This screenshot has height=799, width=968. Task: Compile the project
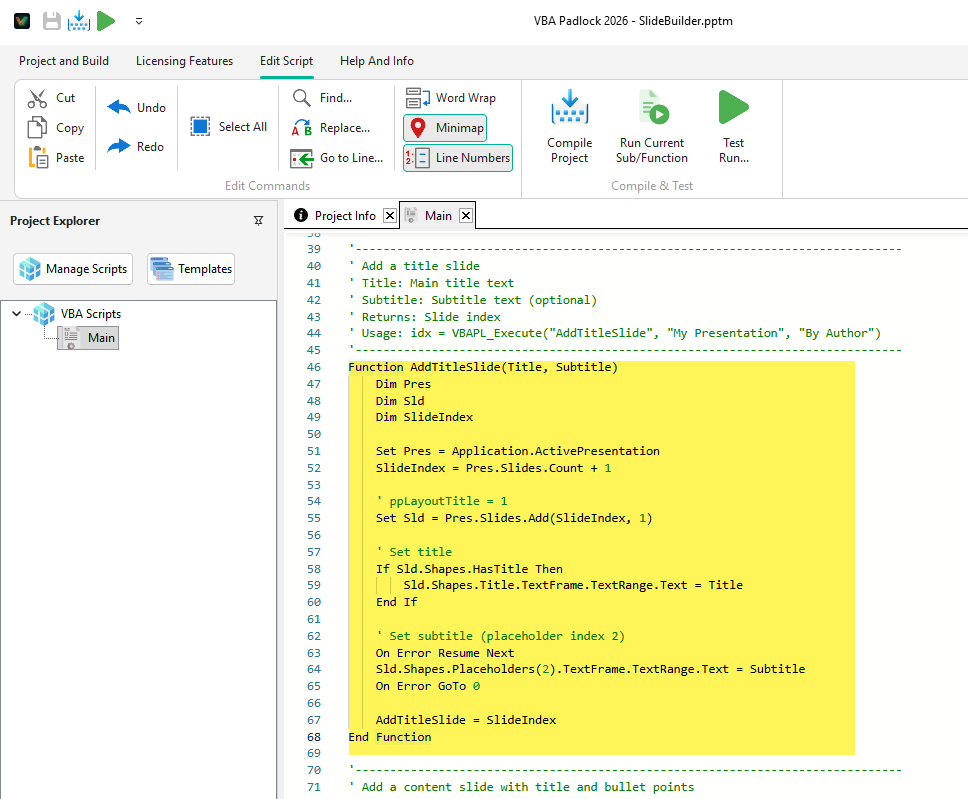pos(569,127)
